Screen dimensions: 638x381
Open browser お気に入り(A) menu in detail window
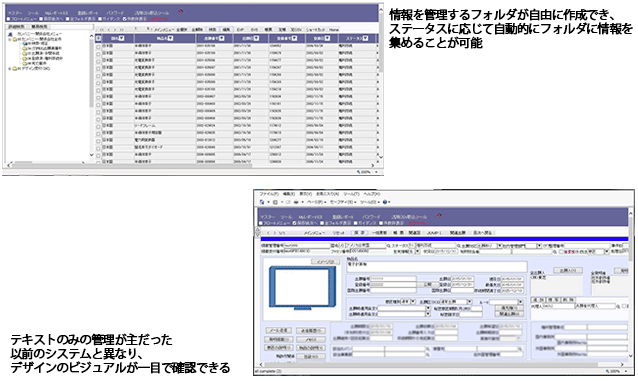point(328,194)
